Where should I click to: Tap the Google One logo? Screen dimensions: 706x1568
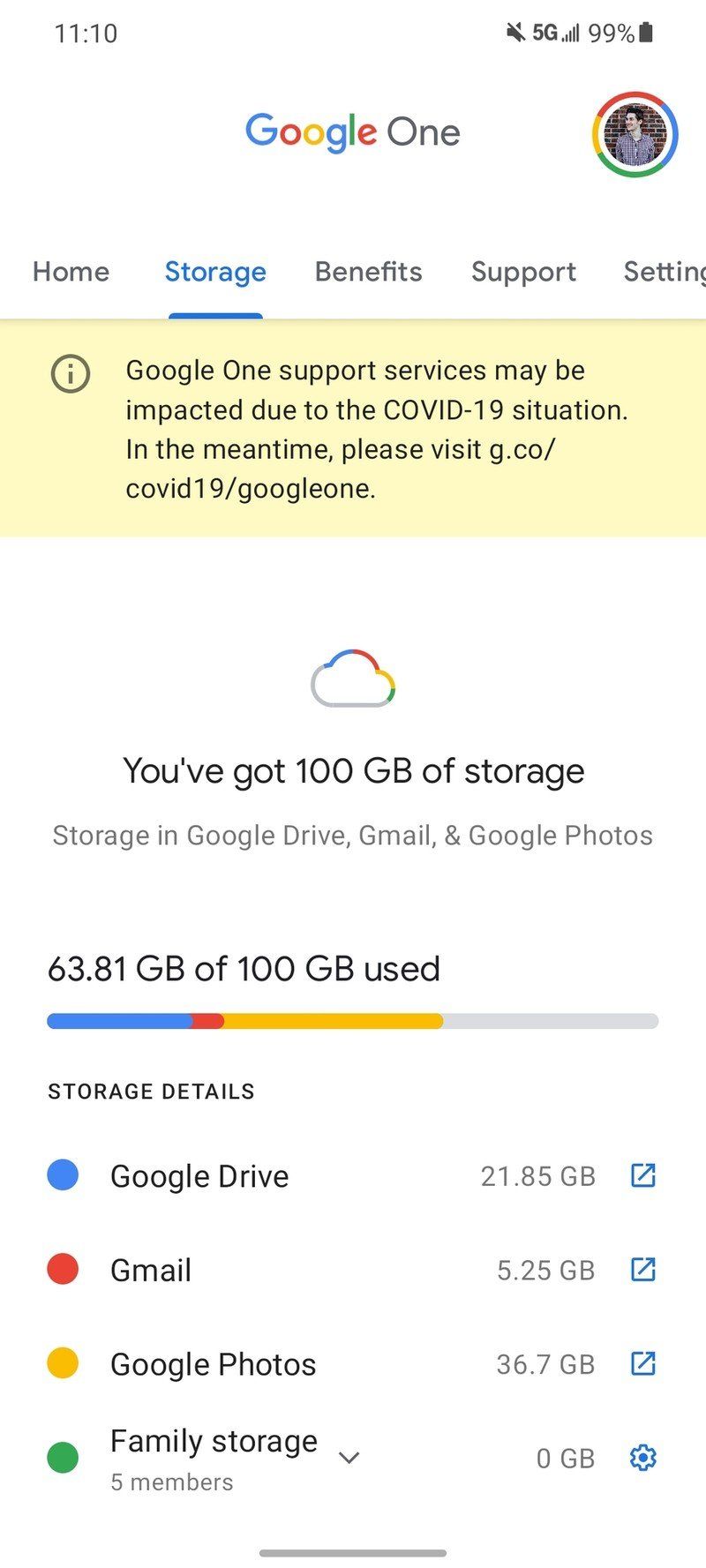click(x=353, y=132)
